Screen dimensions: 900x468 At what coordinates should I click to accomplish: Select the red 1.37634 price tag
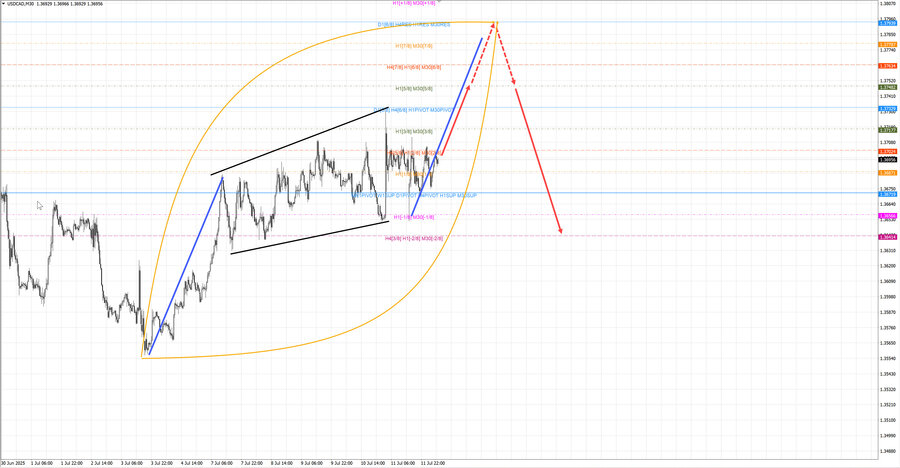click(x=888, y=66)
